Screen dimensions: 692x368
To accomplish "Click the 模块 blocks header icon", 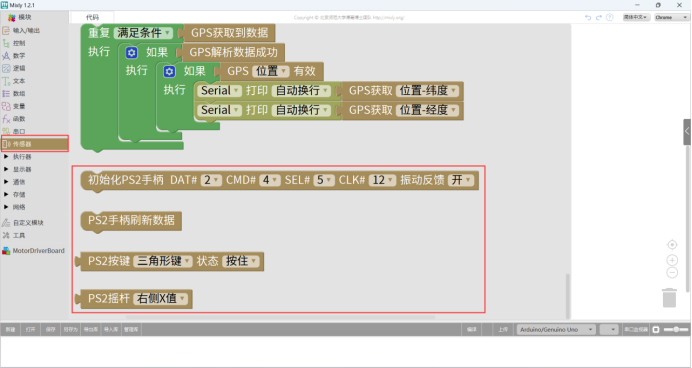I will pyautogui.click(x=12, y=17).
